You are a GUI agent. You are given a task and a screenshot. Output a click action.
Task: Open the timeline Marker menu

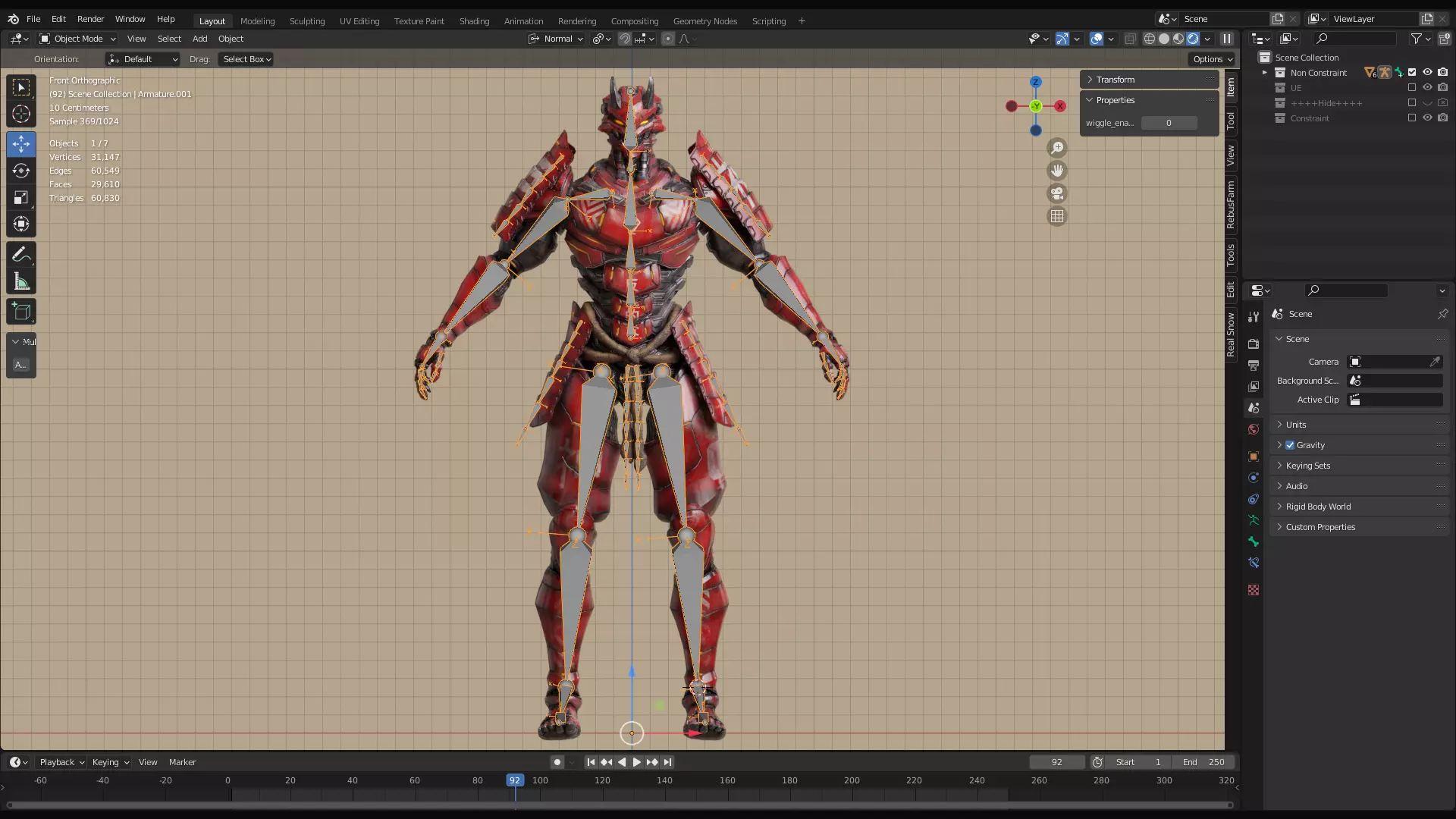click(x=182, y=762)
